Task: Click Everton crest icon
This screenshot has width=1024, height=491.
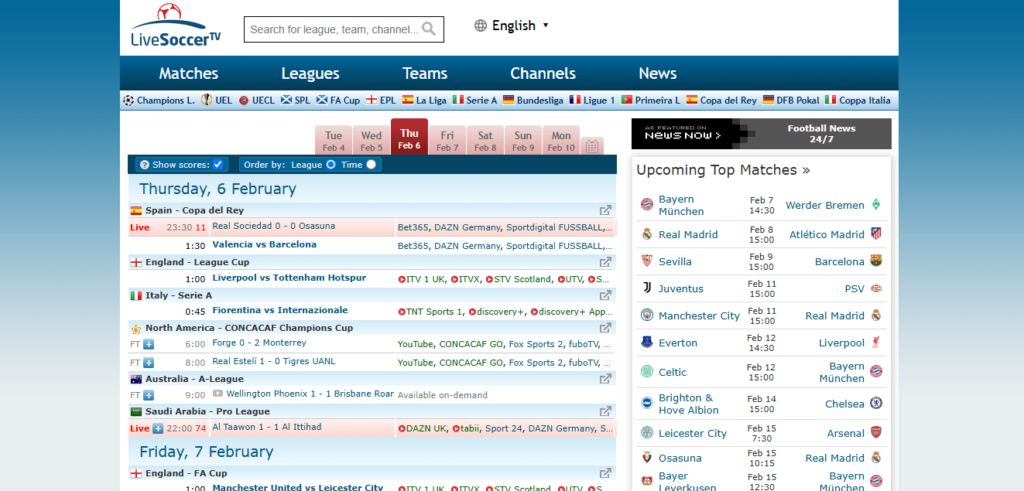Action: pos(647,343)
